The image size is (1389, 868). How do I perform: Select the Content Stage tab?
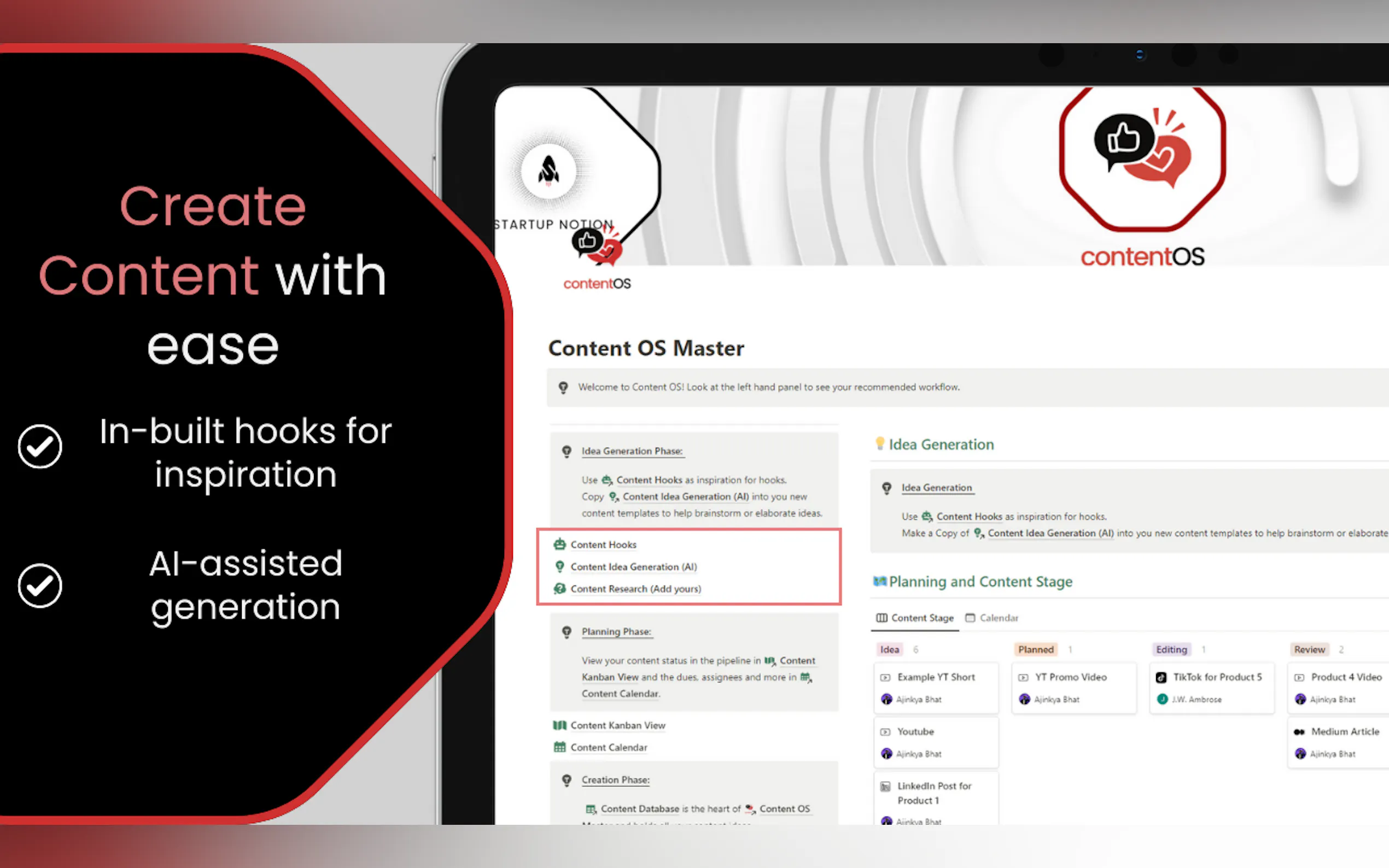[x=915, y=618]
